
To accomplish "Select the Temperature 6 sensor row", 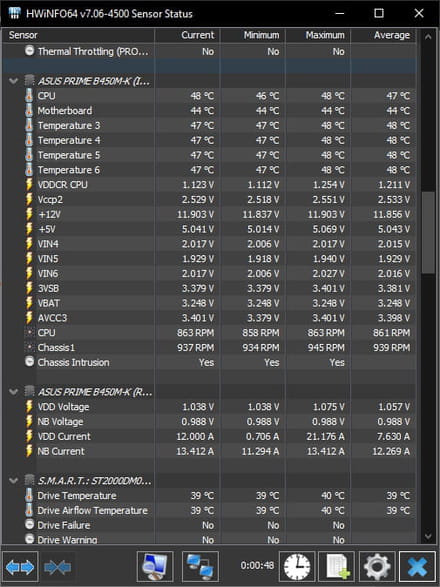I will coord(210,170).
